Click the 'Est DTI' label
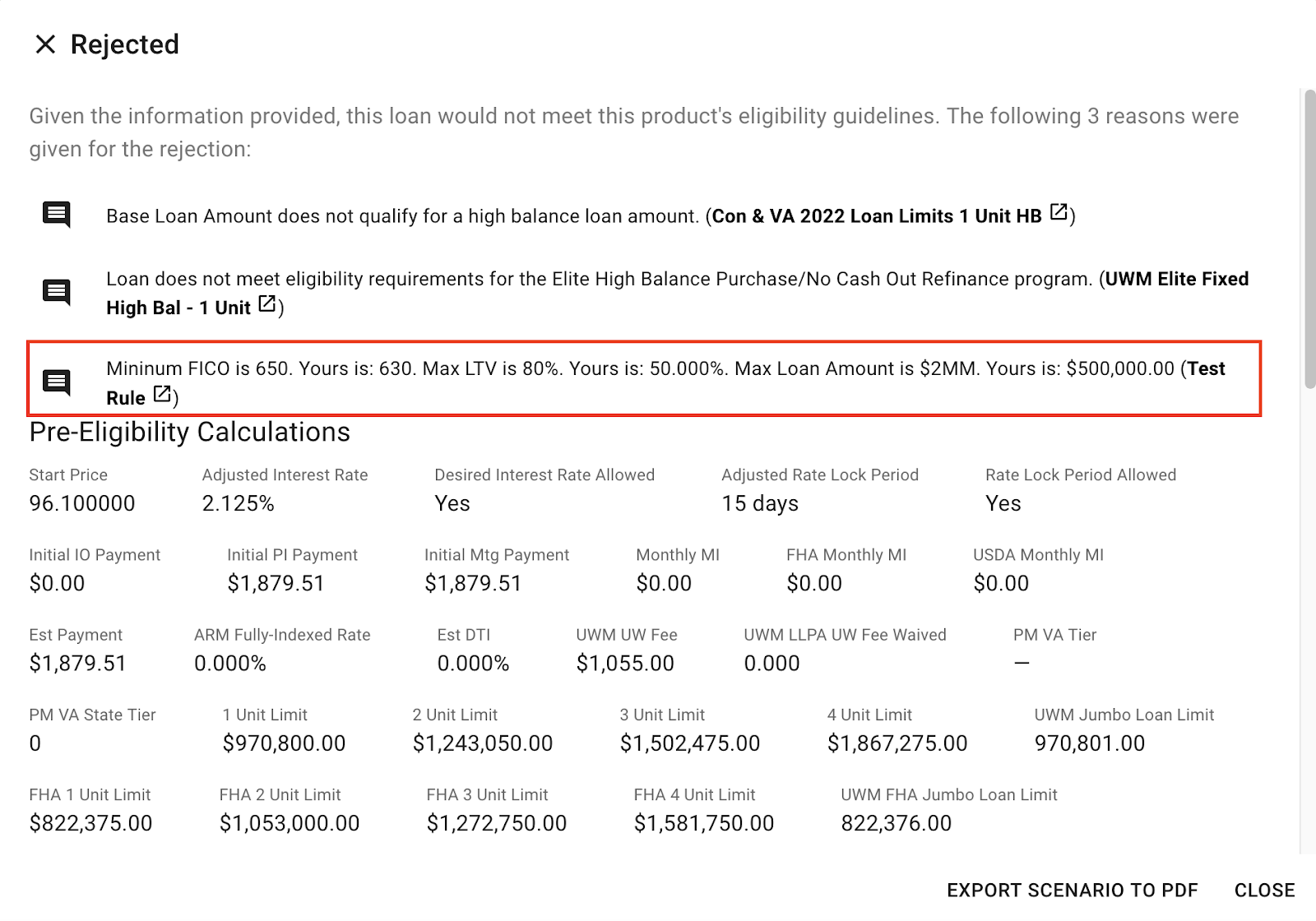This screenshot has width=1316, height=921. coord(464,635)
